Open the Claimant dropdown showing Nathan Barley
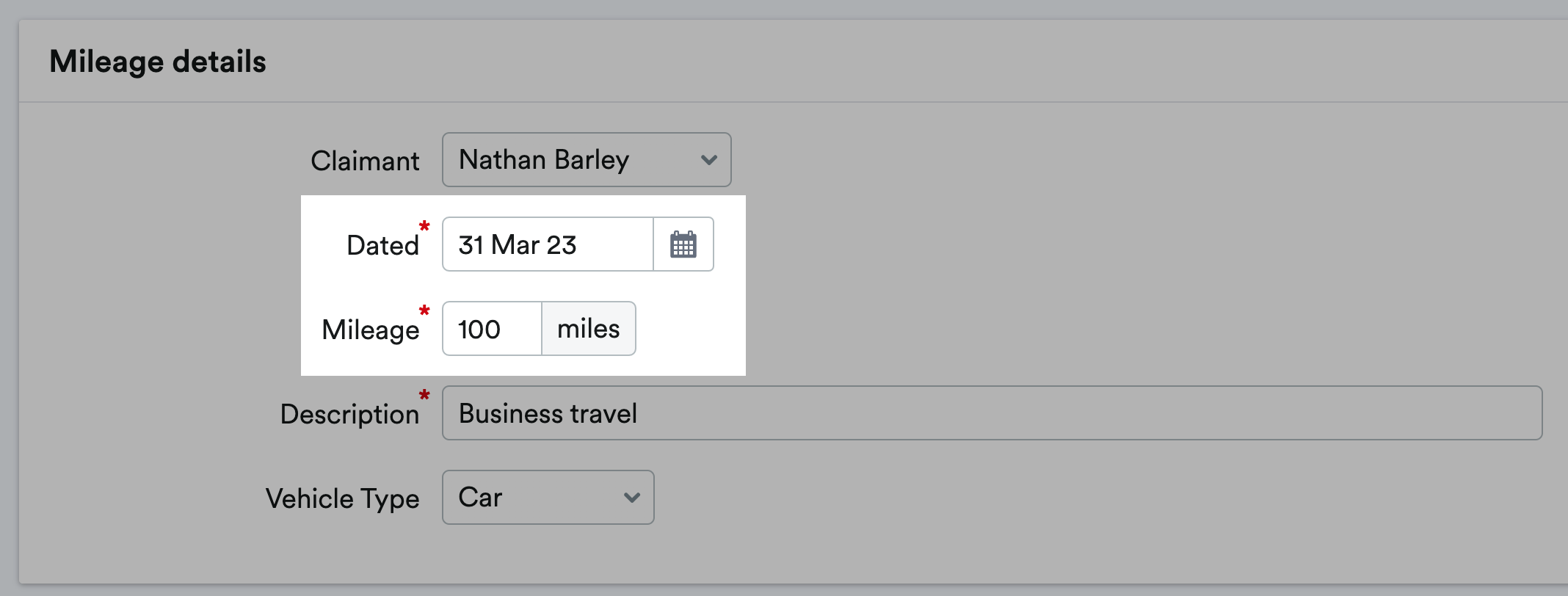Viewport: 1568px width, 596px height. (x=586, y=160)
